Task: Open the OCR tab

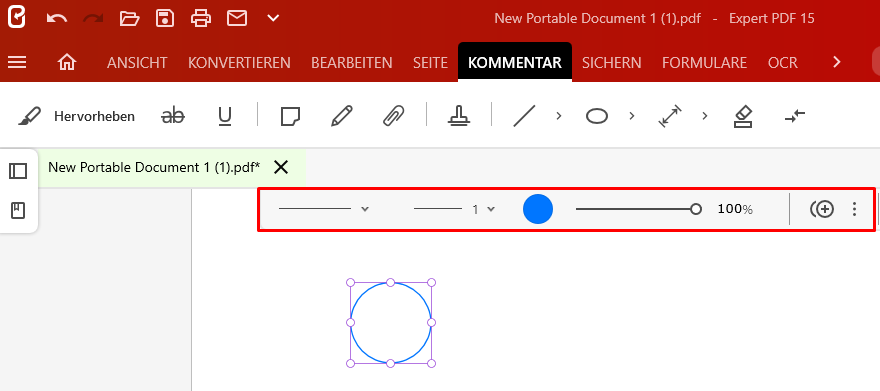Action: pyautogui.click(x=783, y=63)
